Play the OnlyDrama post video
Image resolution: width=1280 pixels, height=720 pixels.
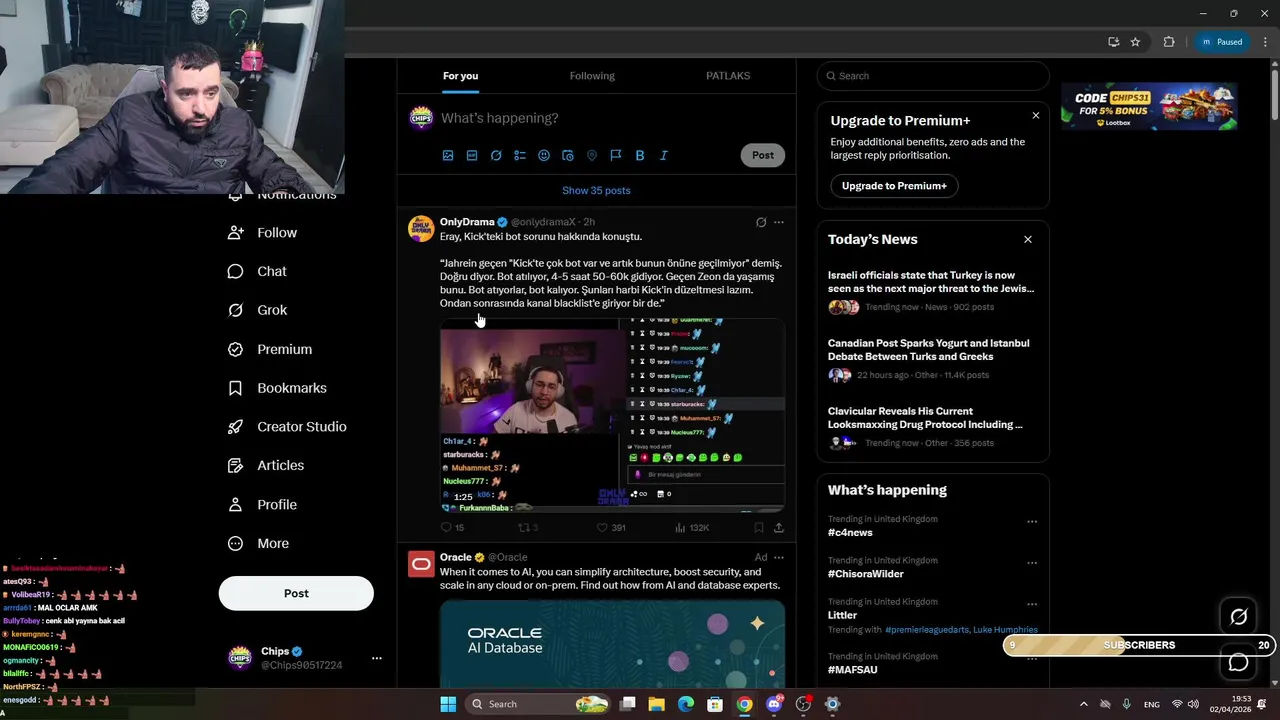point(612,416)
